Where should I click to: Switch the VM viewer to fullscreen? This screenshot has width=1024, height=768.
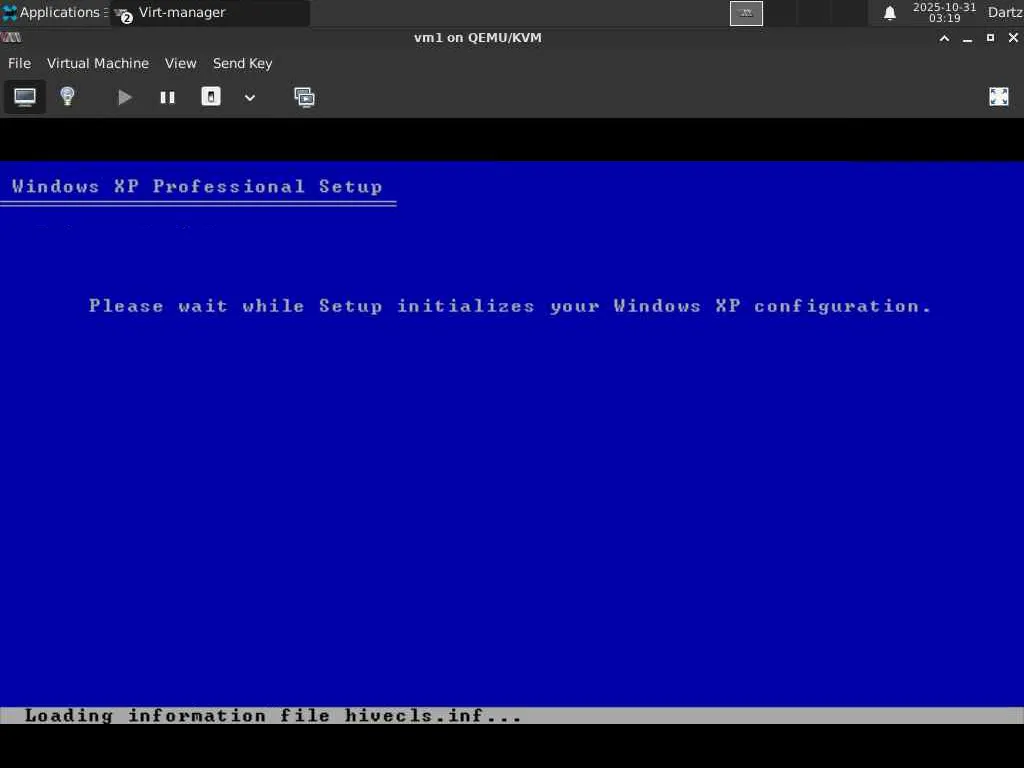999,97
